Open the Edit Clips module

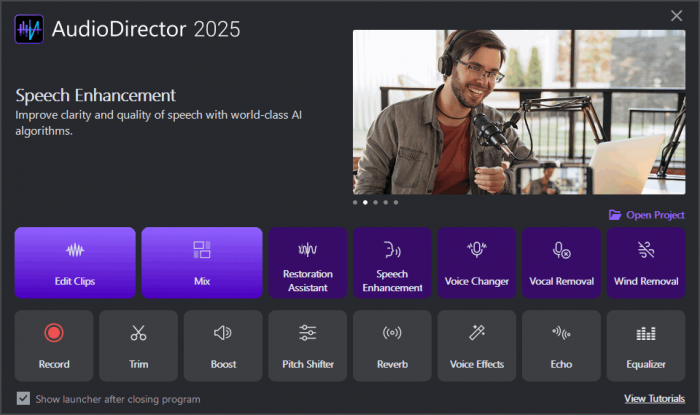click(x=75, y=263)
